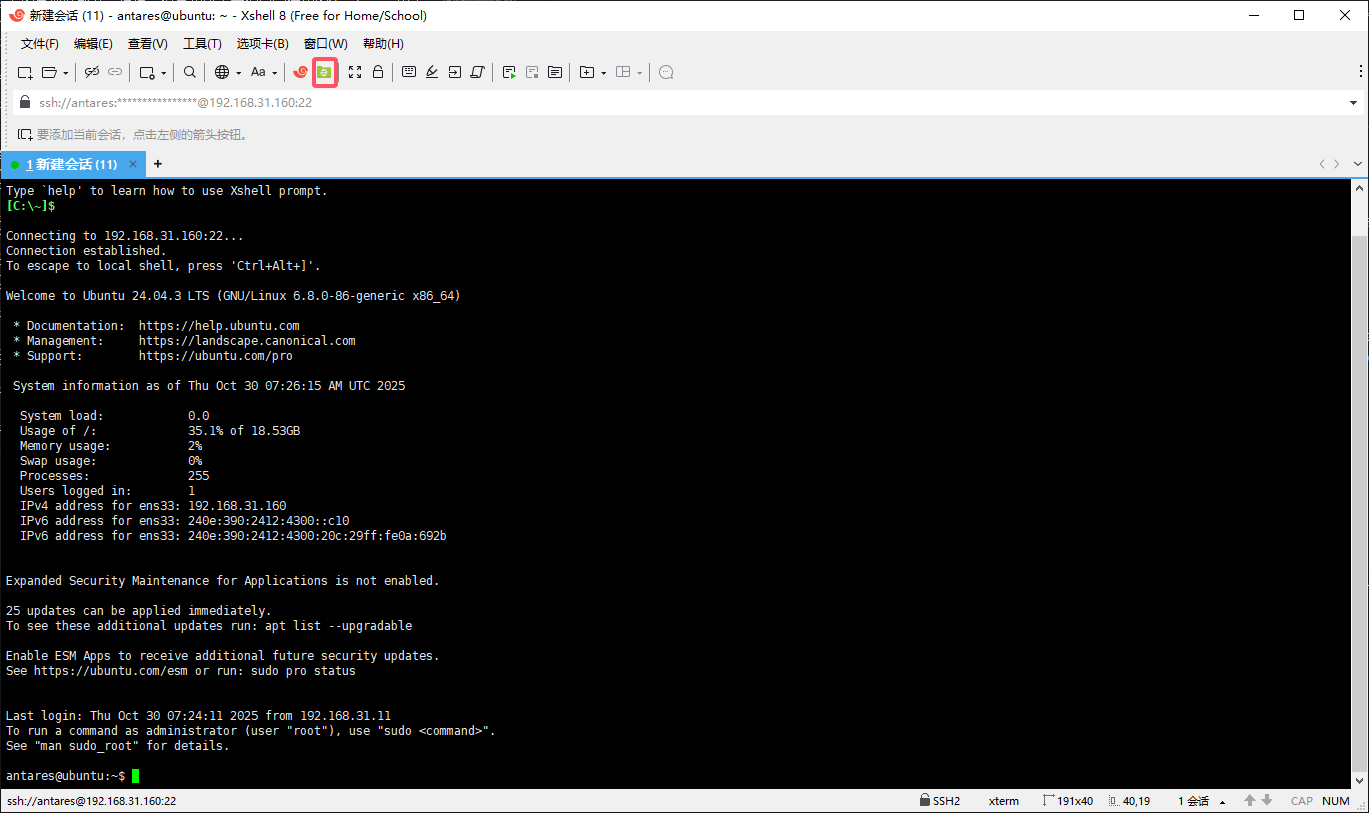Switch to full screen using the expand icon
The height and width of the screenshot is (813, 1369).
point(355,72)
